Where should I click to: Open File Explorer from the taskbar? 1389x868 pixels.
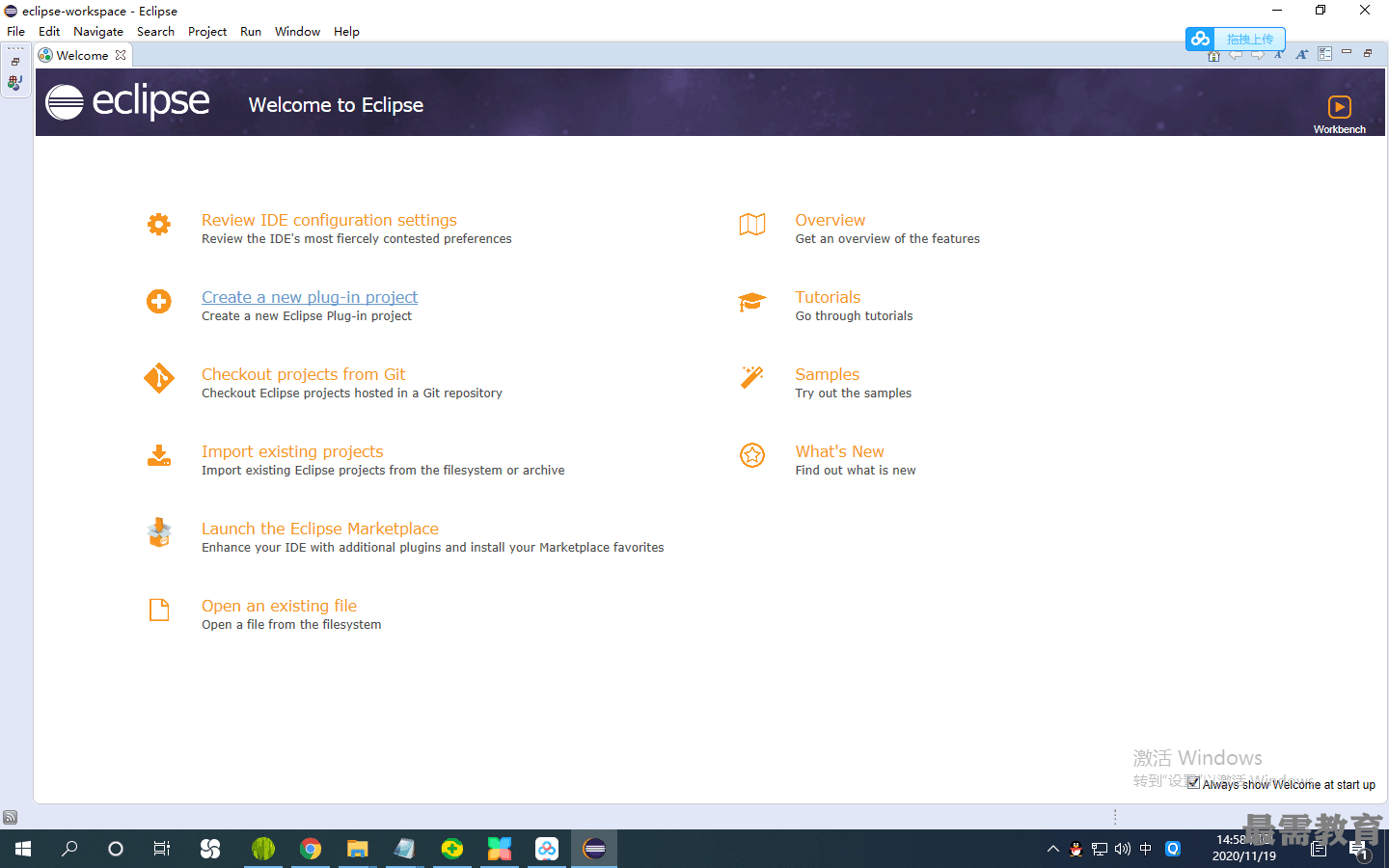click(358, 849)
